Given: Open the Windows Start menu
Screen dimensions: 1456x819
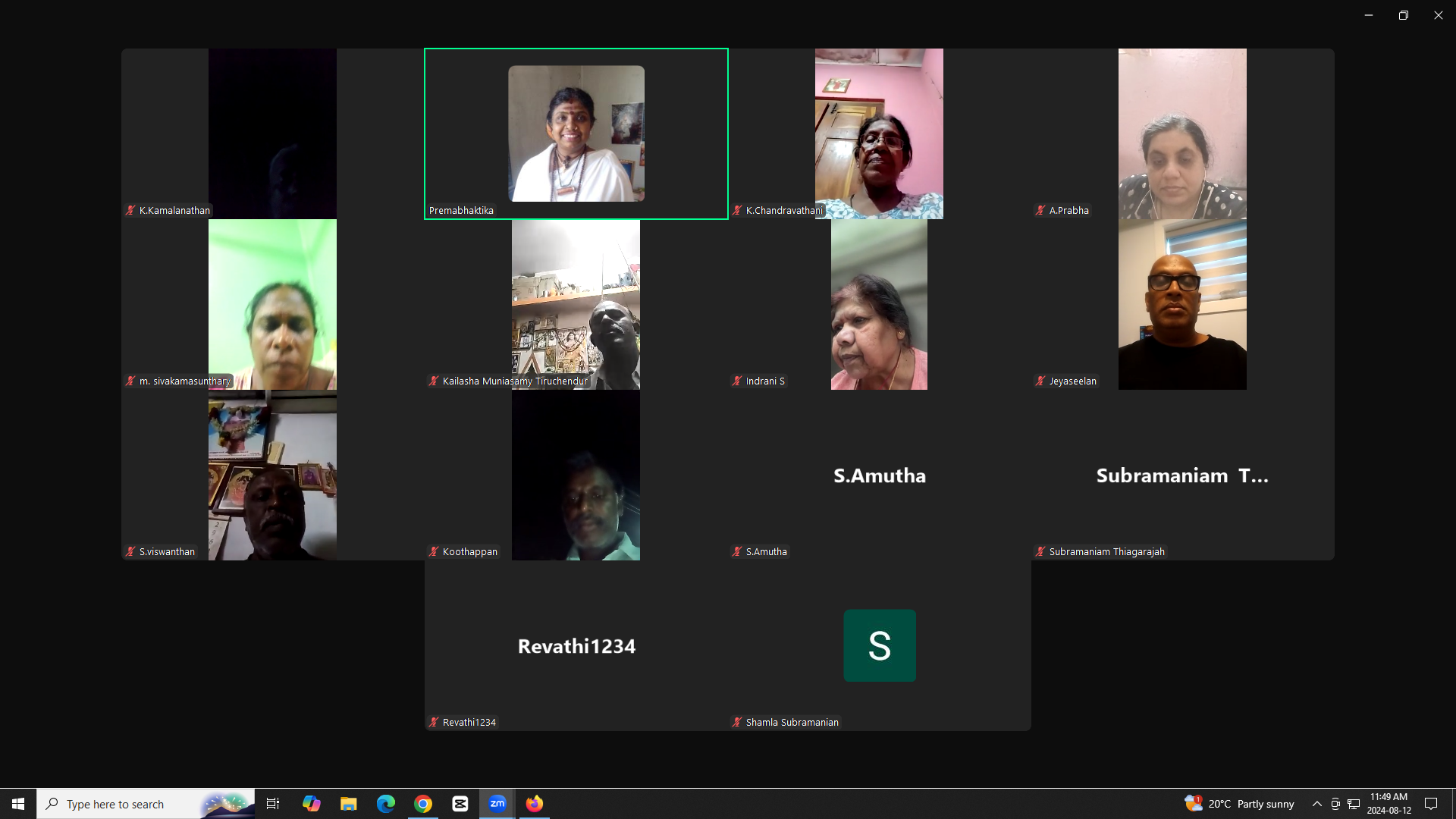Looking at the screenshot, I should coord(18,804).
